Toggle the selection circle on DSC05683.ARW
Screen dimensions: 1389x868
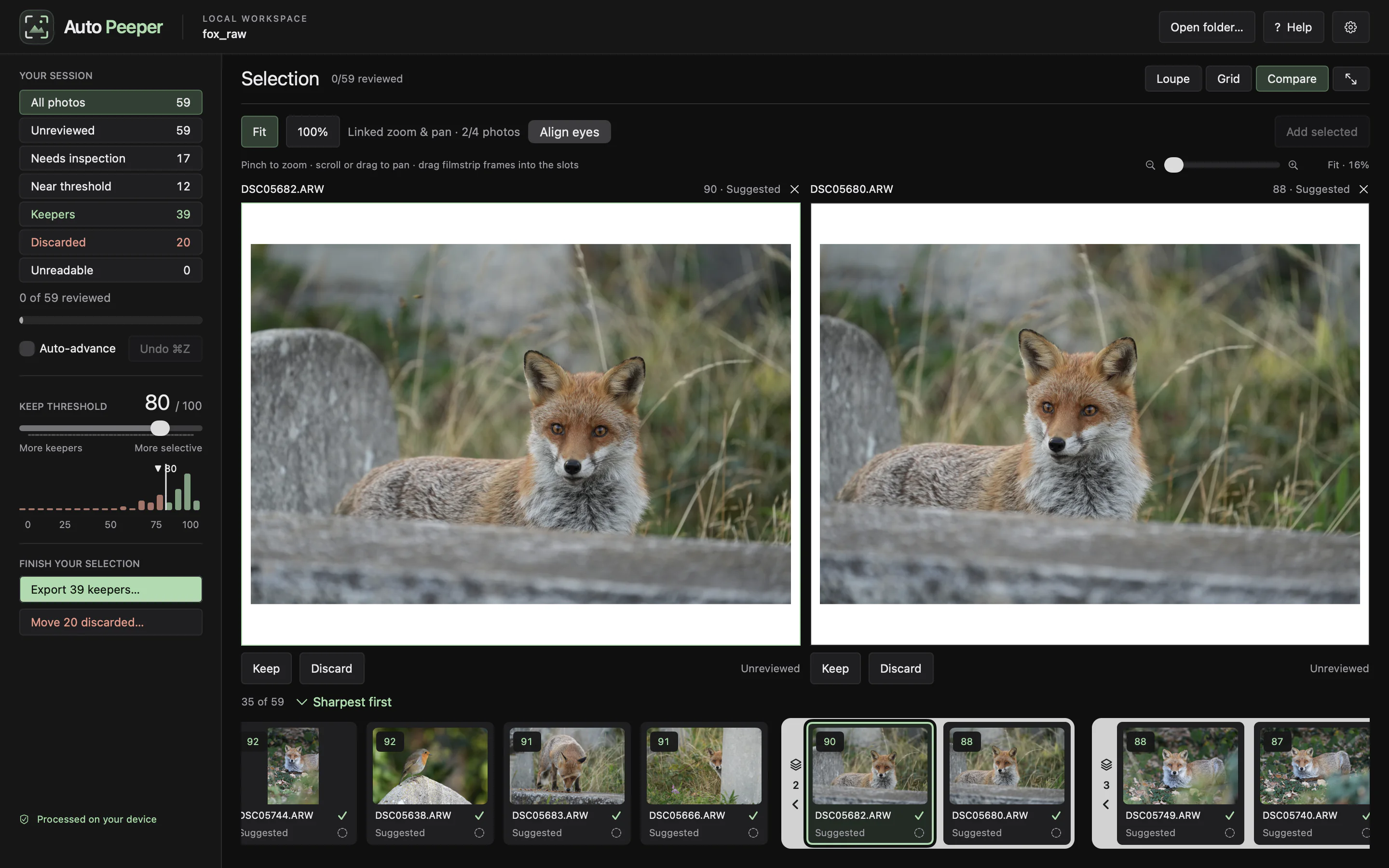click(616, 833)
